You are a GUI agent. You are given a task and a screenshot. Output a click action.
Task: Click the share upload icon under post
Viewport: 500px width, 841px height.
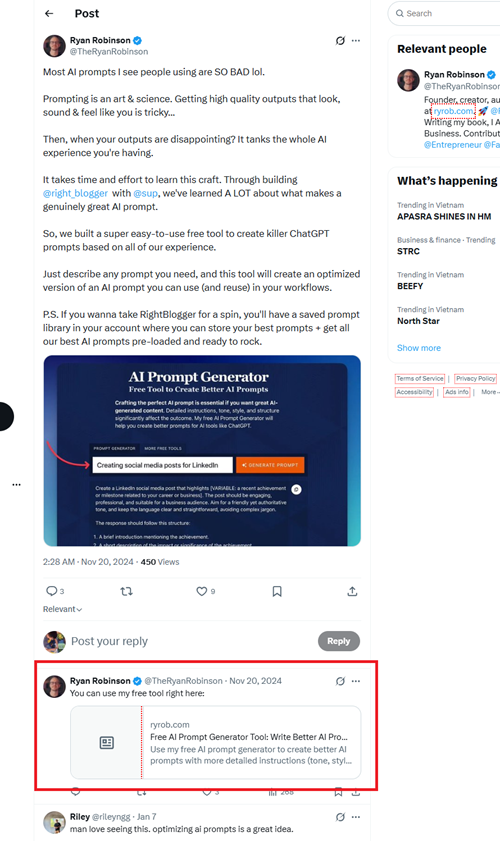click(x=352, y=591)
